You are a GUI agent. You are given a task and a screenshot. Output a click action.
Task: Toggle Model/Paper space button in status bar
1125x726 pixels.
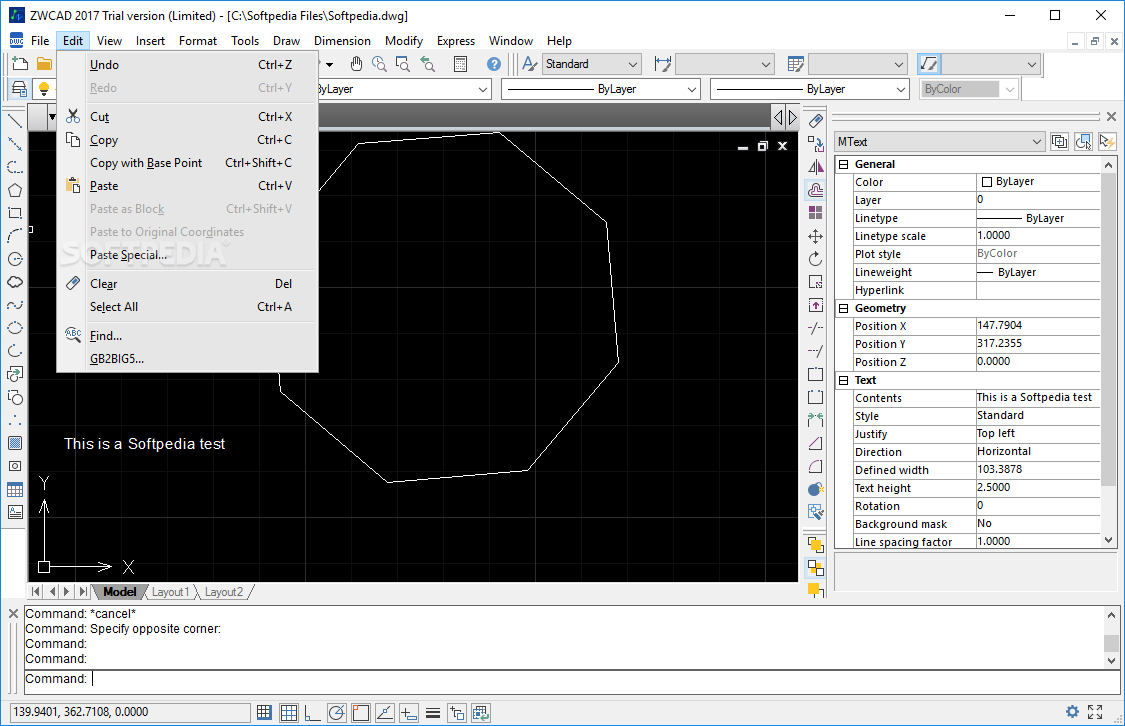481,712
